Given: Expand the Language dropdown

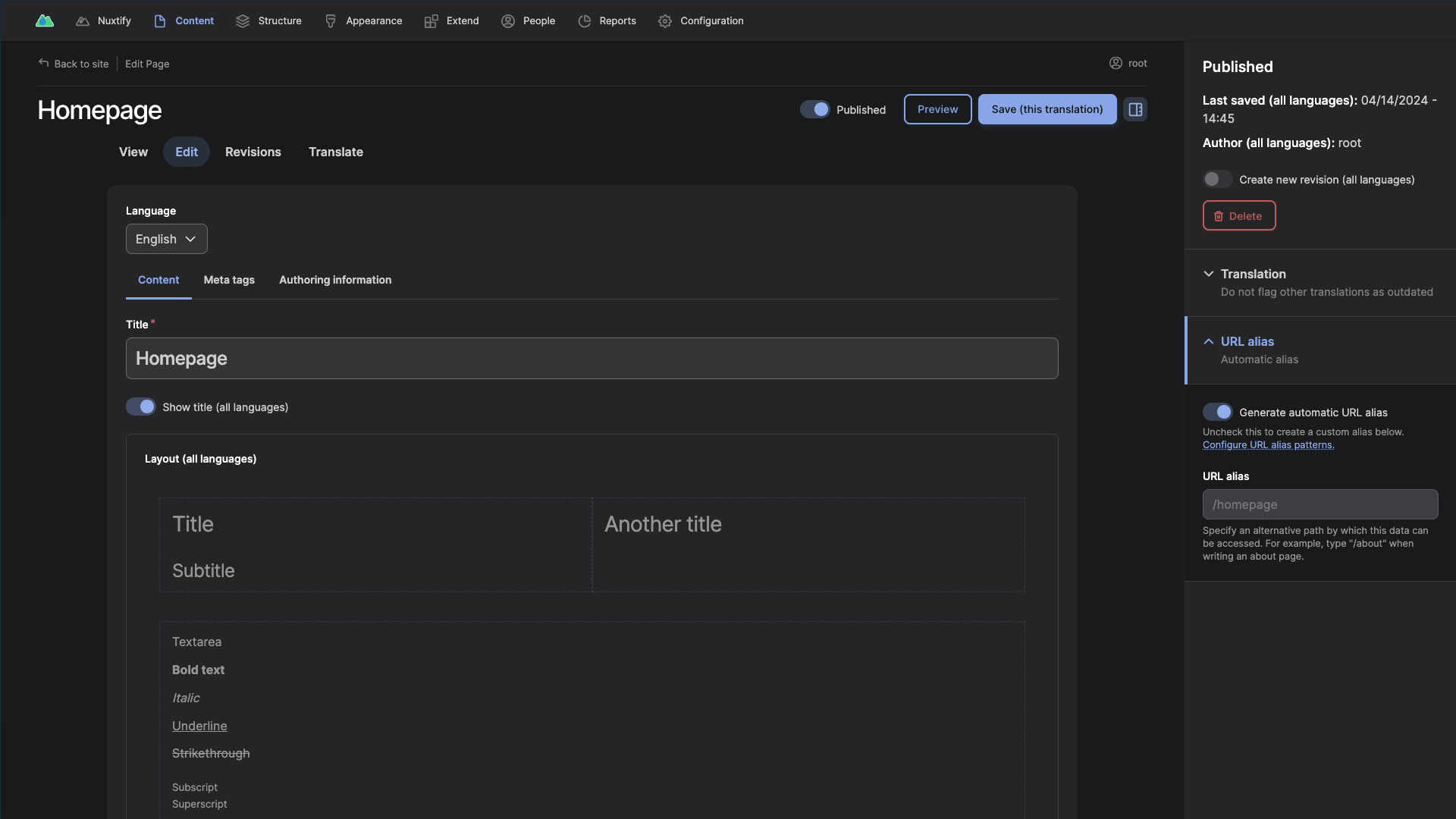Looking at the screenshot, I should coord(166,238).
